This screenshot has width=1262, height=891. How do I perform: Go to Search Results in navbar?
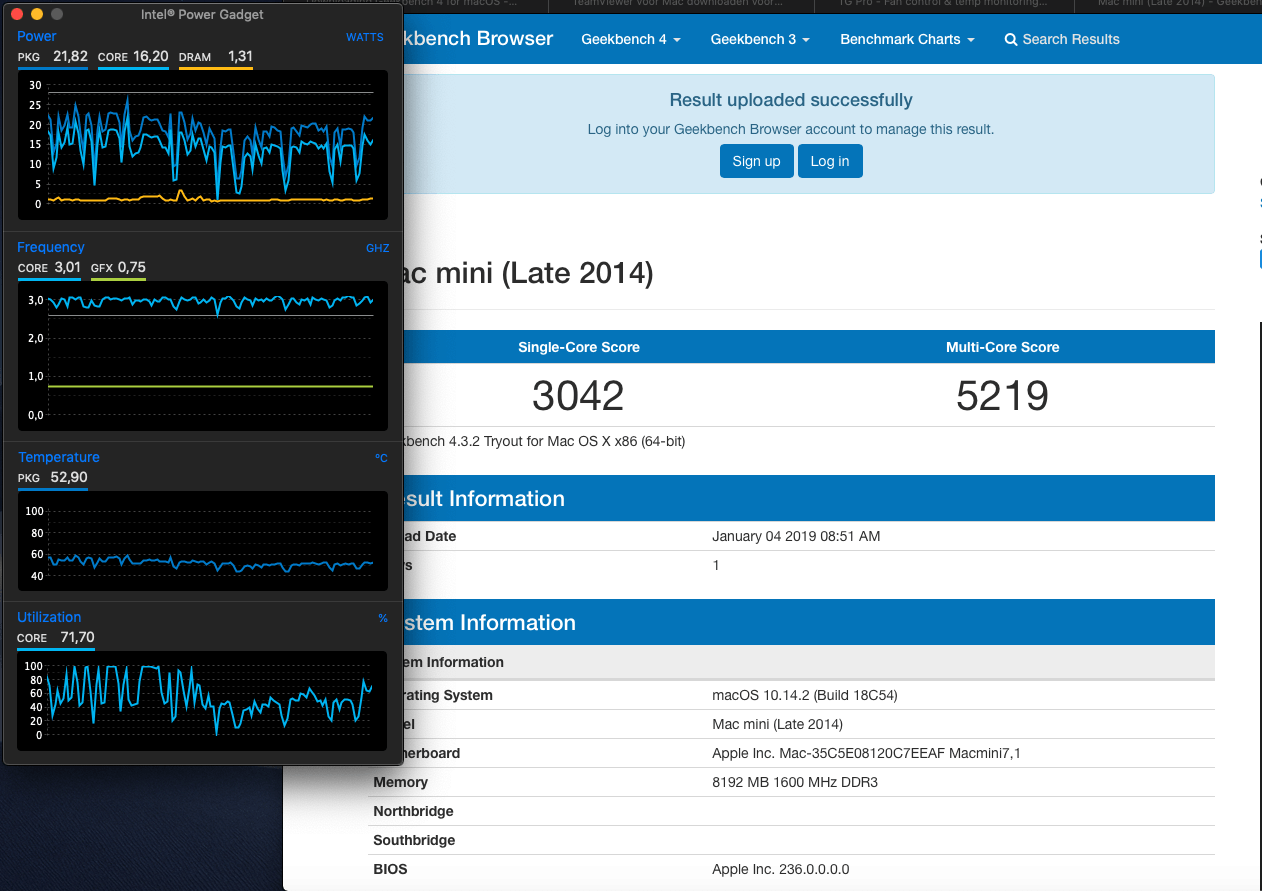(1062, 39)
